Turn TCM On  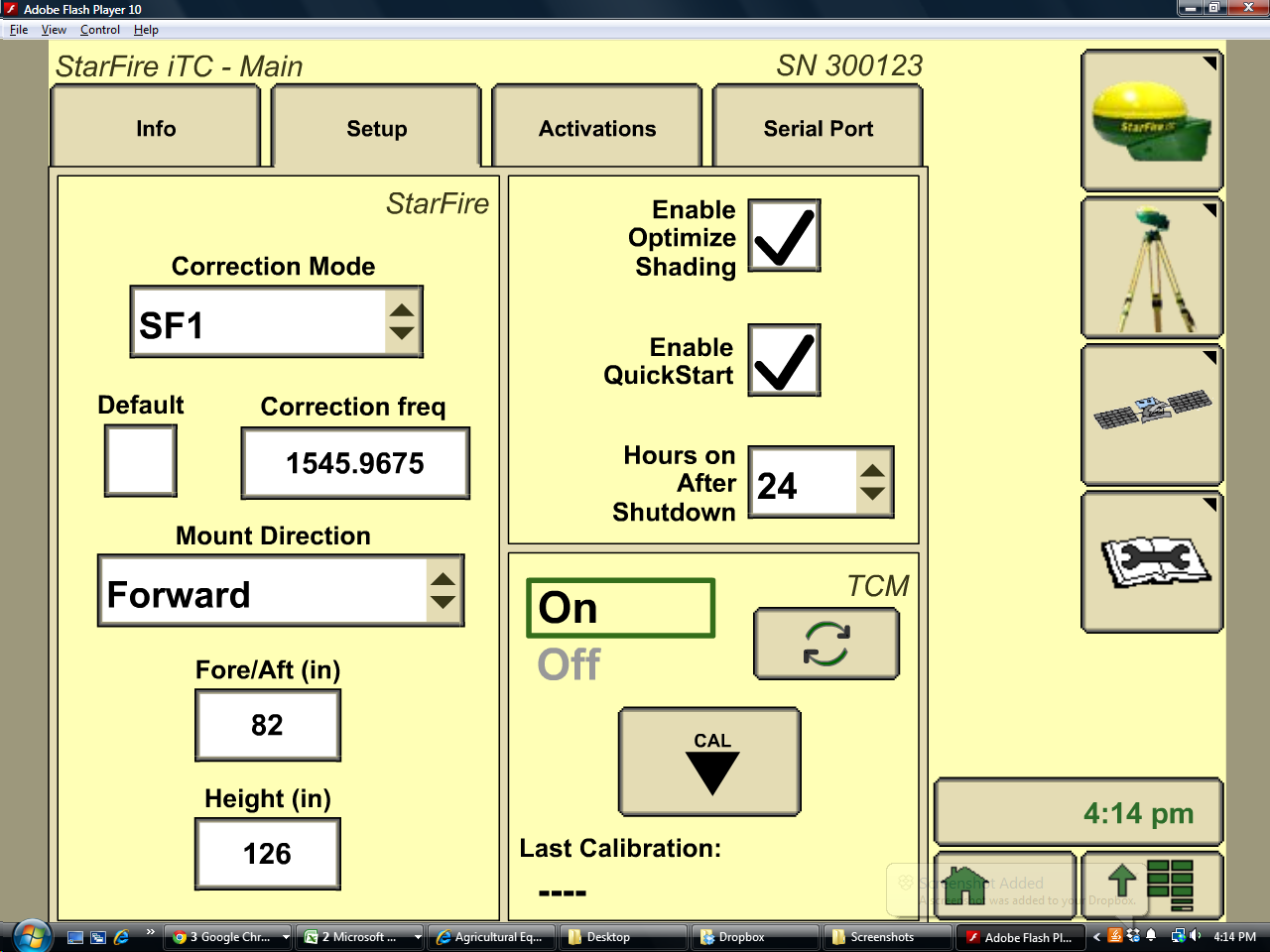[620, 608]
